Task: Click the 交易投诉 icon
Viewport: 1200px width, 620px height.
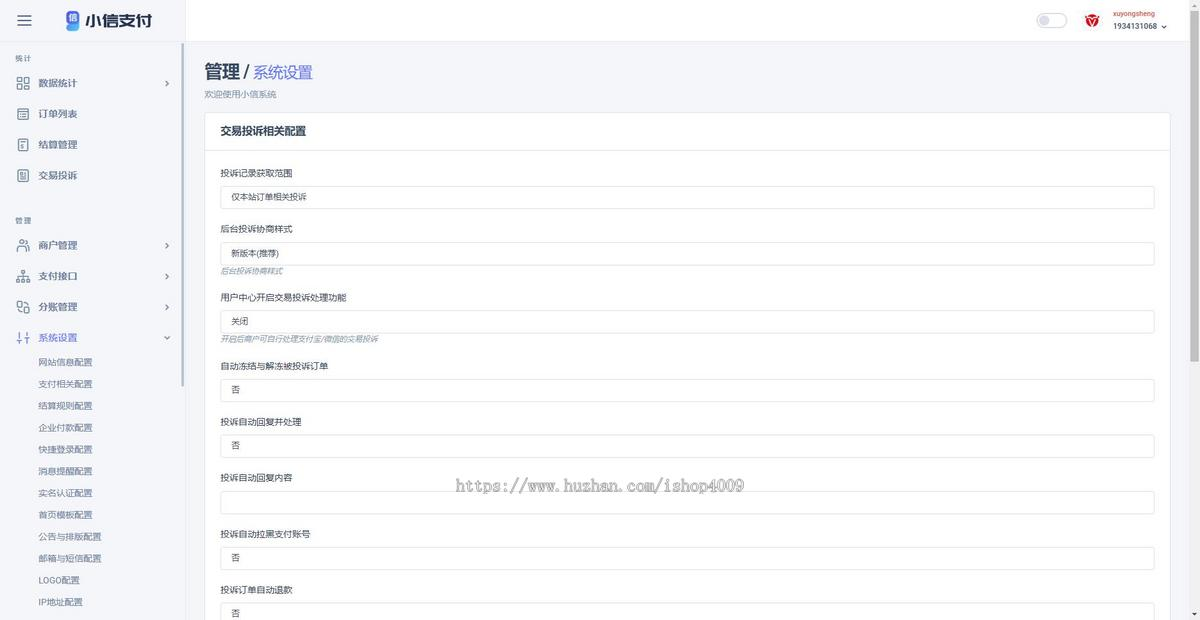Action: tap(23, 176)
